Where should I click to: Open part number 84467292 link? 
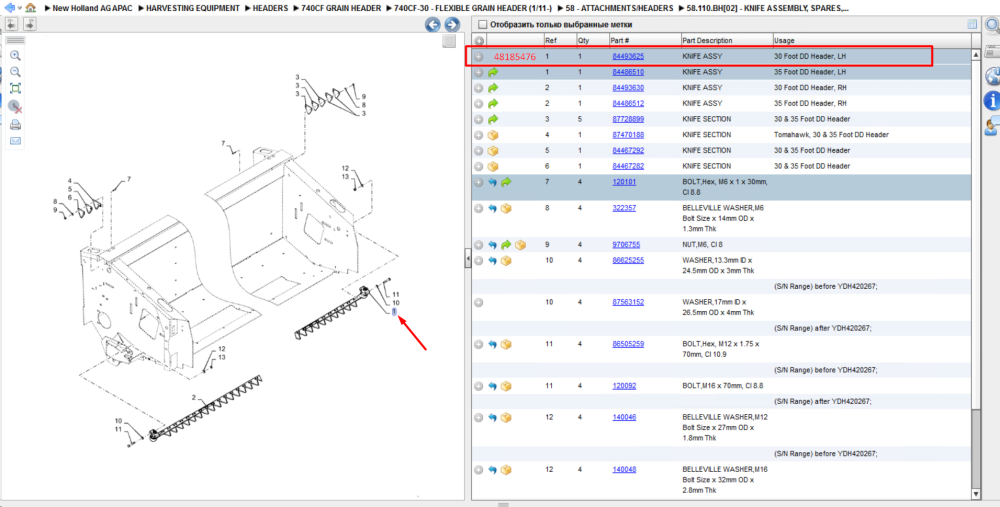628,151
